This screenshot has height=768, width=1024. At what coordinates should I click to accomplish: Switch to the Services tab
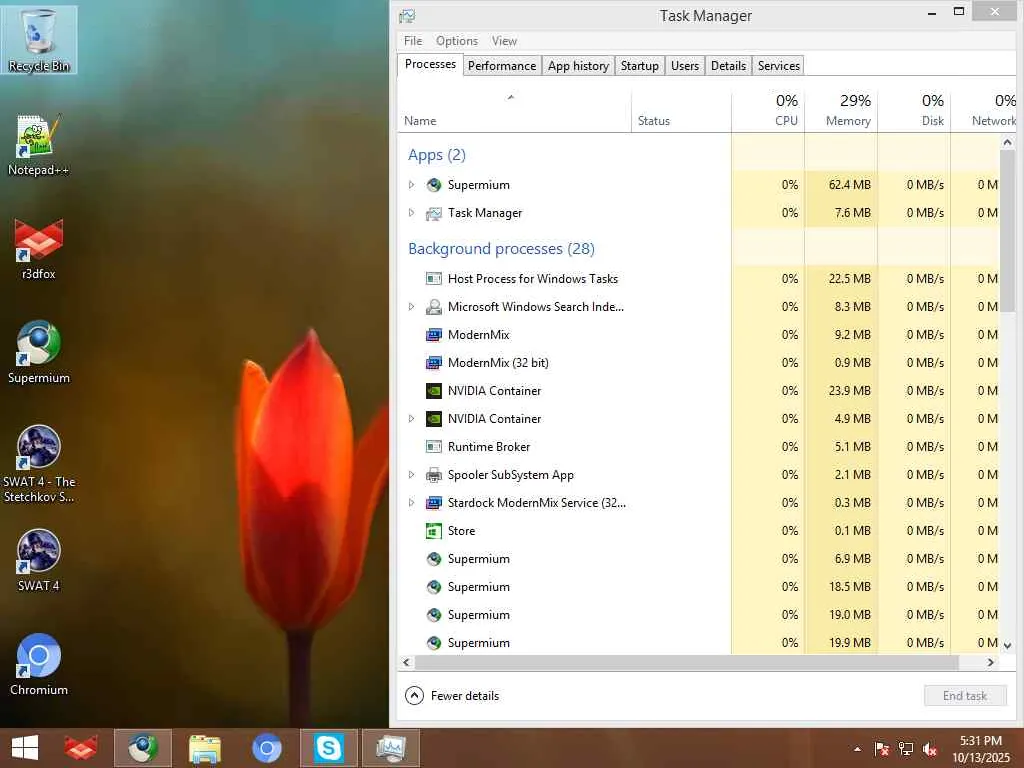[x=778, y=66]
